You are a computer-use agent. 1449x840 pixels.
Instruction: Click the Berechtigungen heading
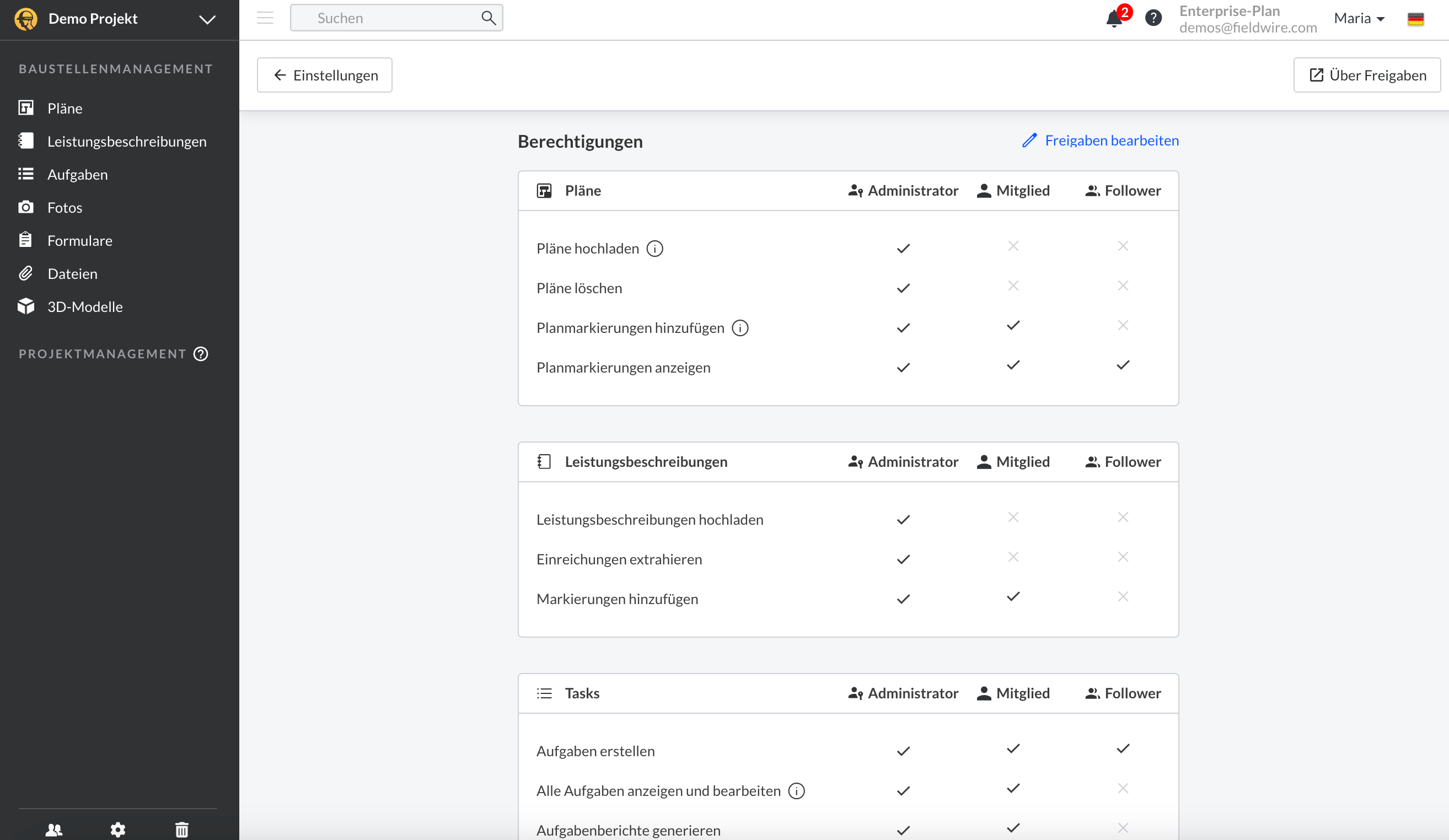(x=580, y=142)
